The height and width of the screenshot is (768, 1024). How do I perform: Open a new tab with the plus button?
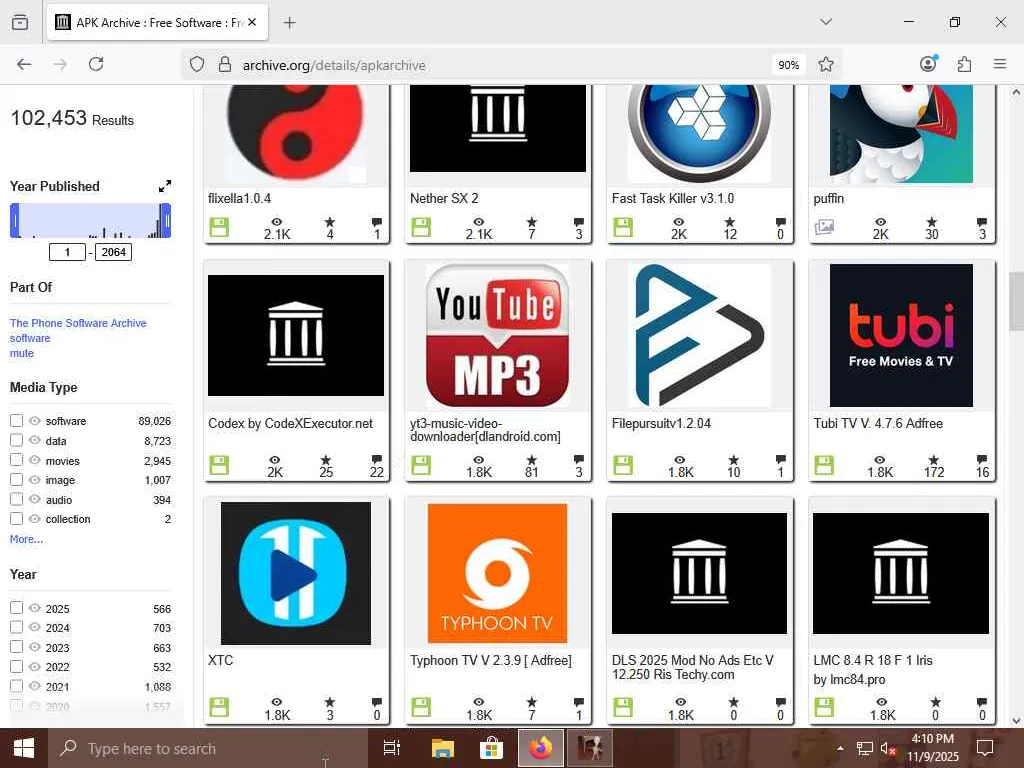point(289,22)
